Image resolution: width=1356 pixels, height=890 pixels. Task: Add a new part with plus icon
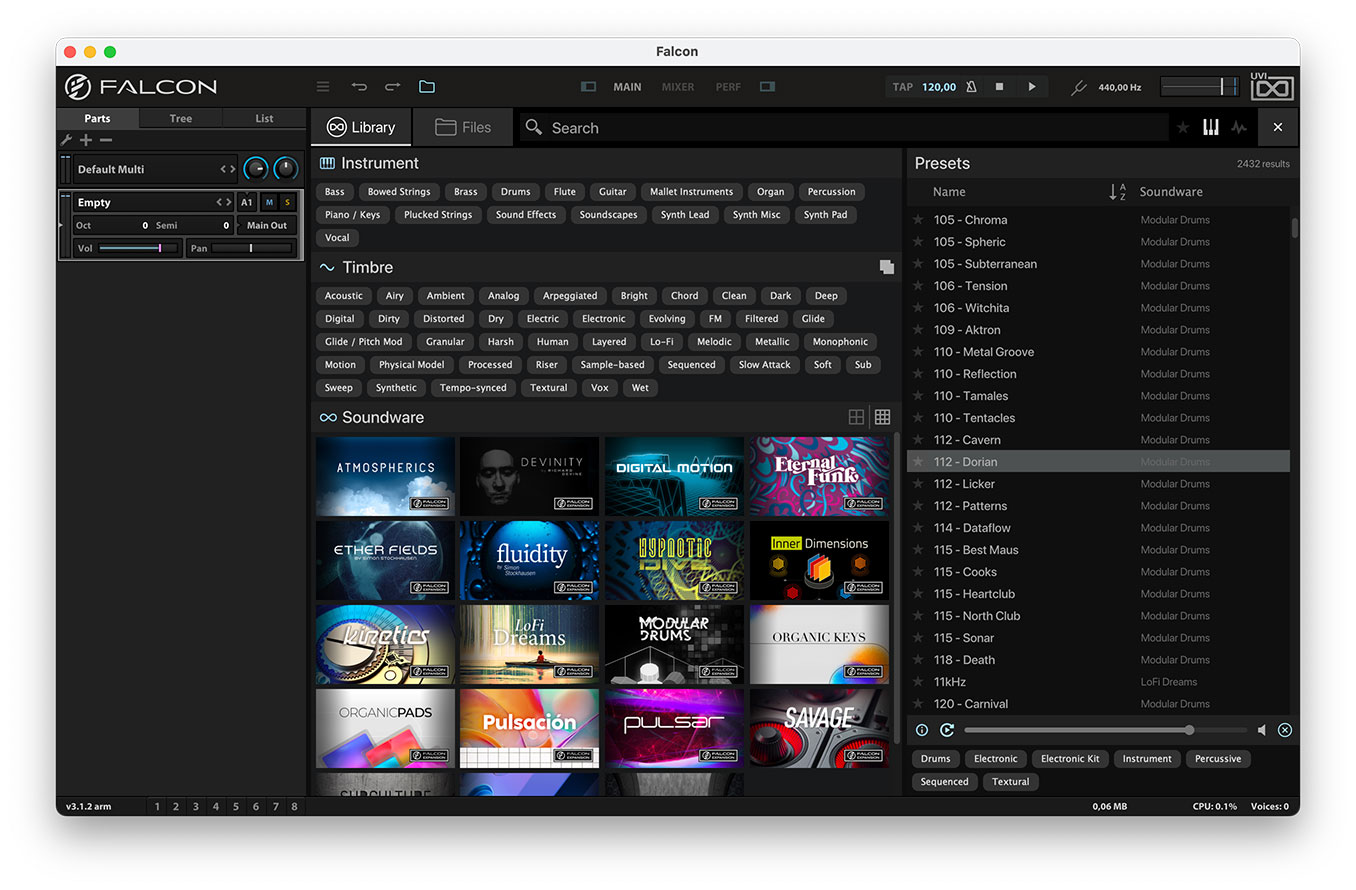click(x=86, y=140)
